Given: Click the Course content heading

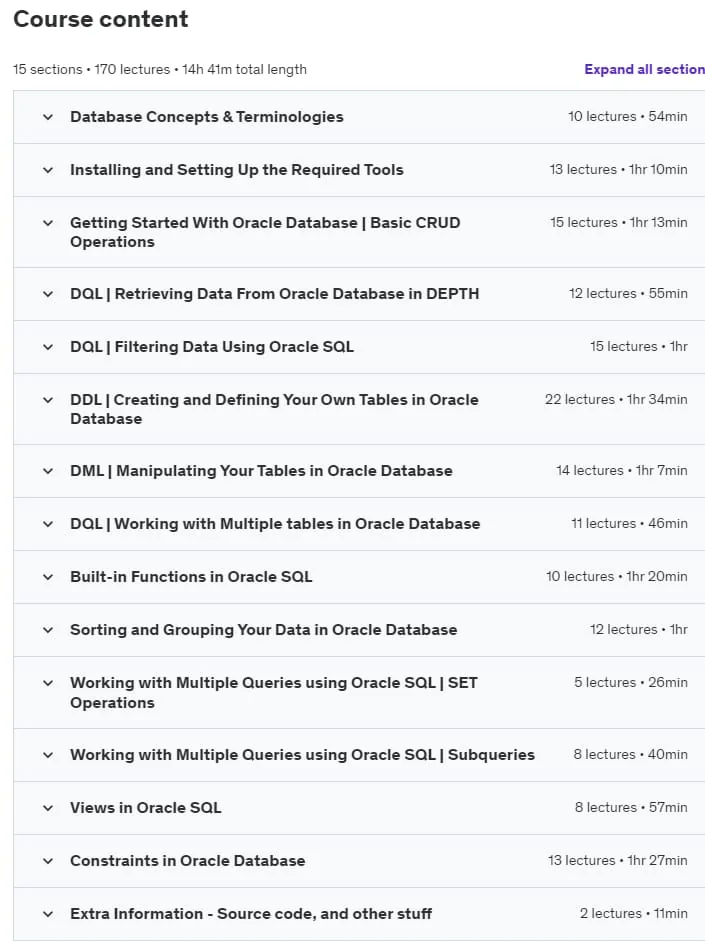Looking at the screenshot, I should click(x=101, y=19).
